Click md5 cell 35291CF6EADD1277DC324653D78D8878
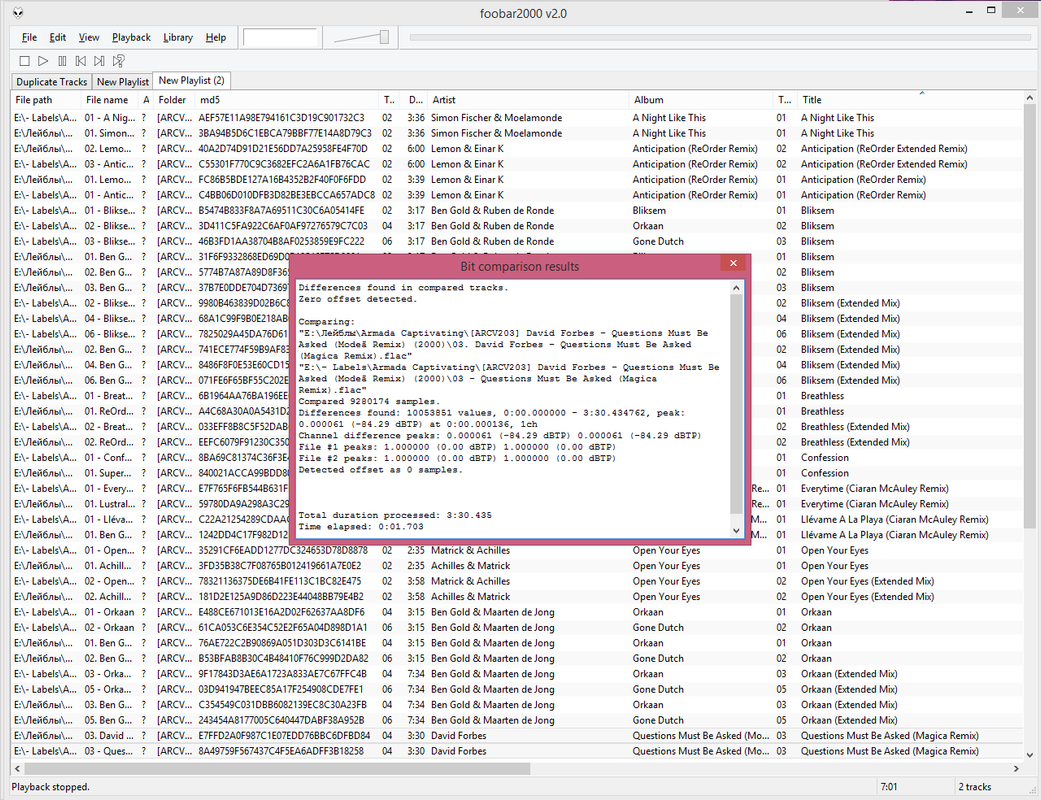 pos(283,550)
